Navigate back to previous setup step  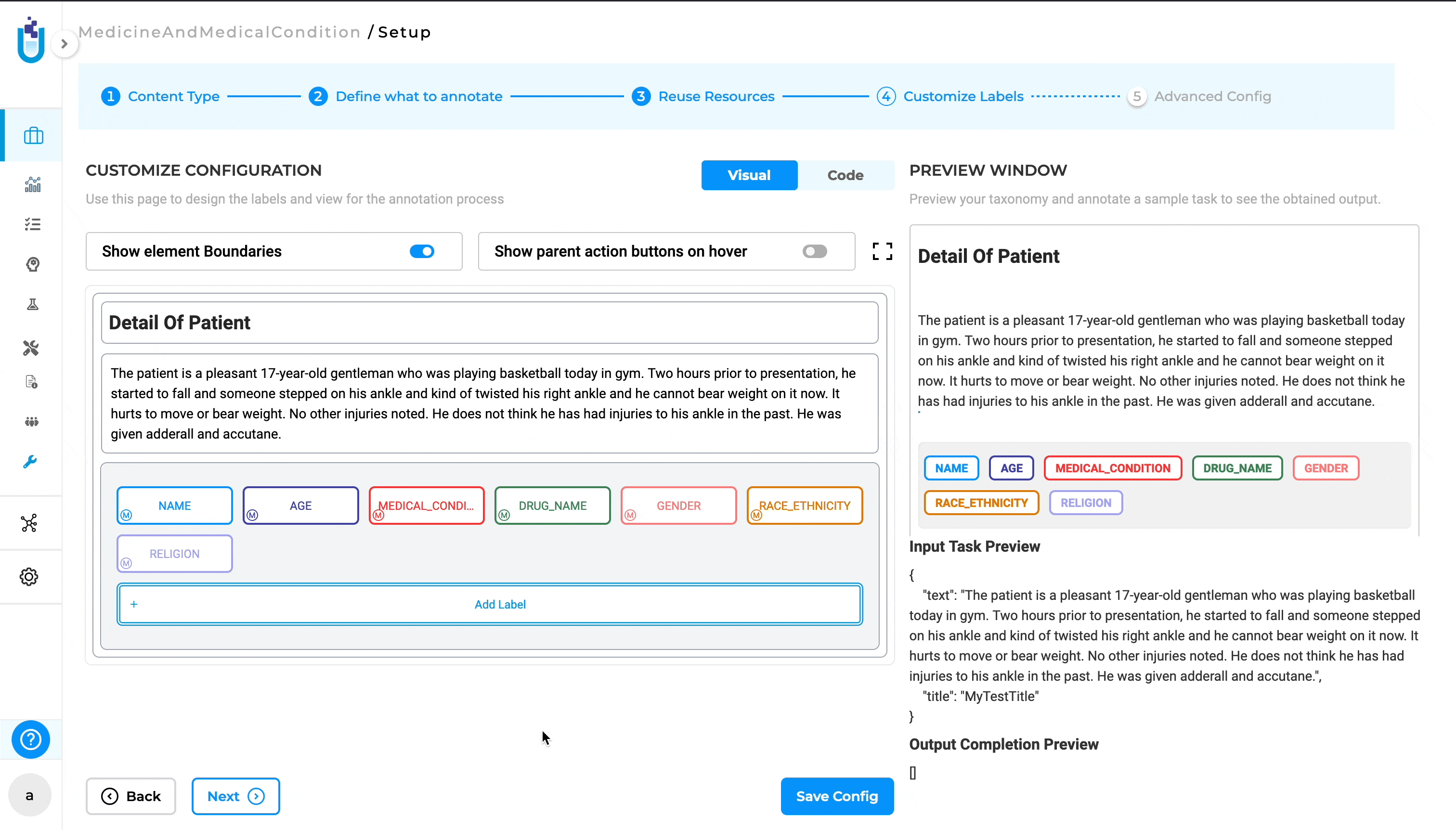[131, 795]
